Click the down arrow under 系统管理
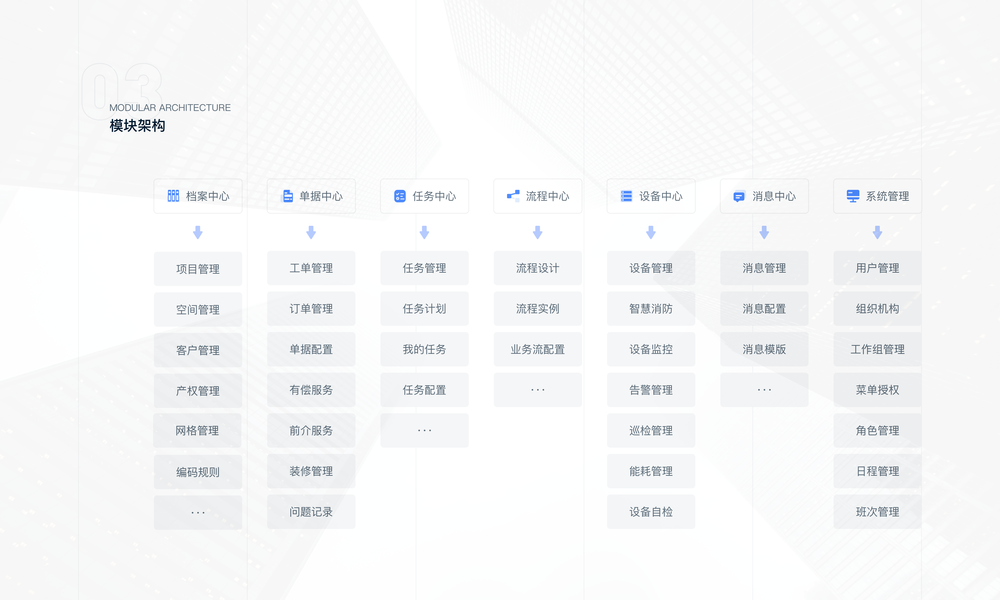Viewport: 1000px width, 600px height. tap(878, 233)
